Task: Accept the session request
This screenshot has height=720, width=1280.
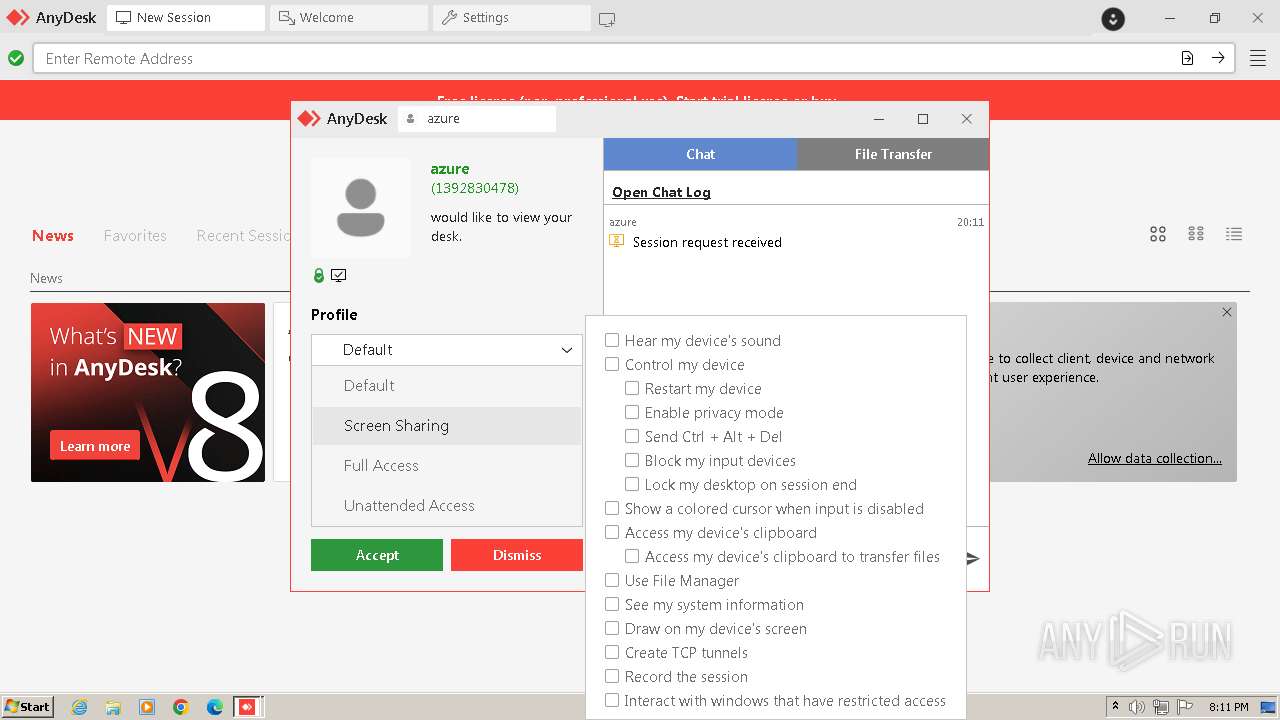Action: tap(377, 555)
